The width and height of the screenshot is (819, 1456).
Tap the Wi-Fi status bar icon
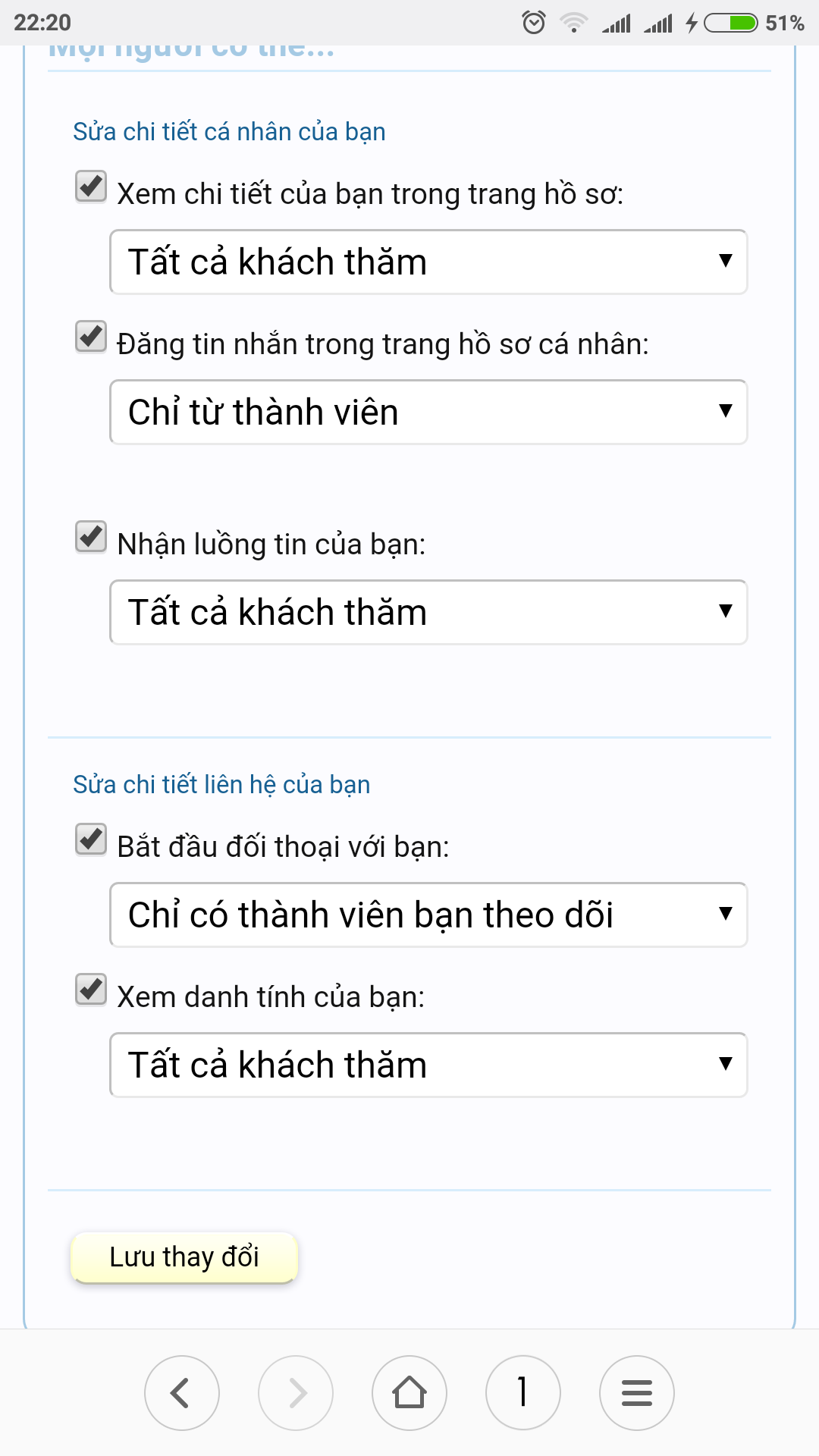point(574,23)
